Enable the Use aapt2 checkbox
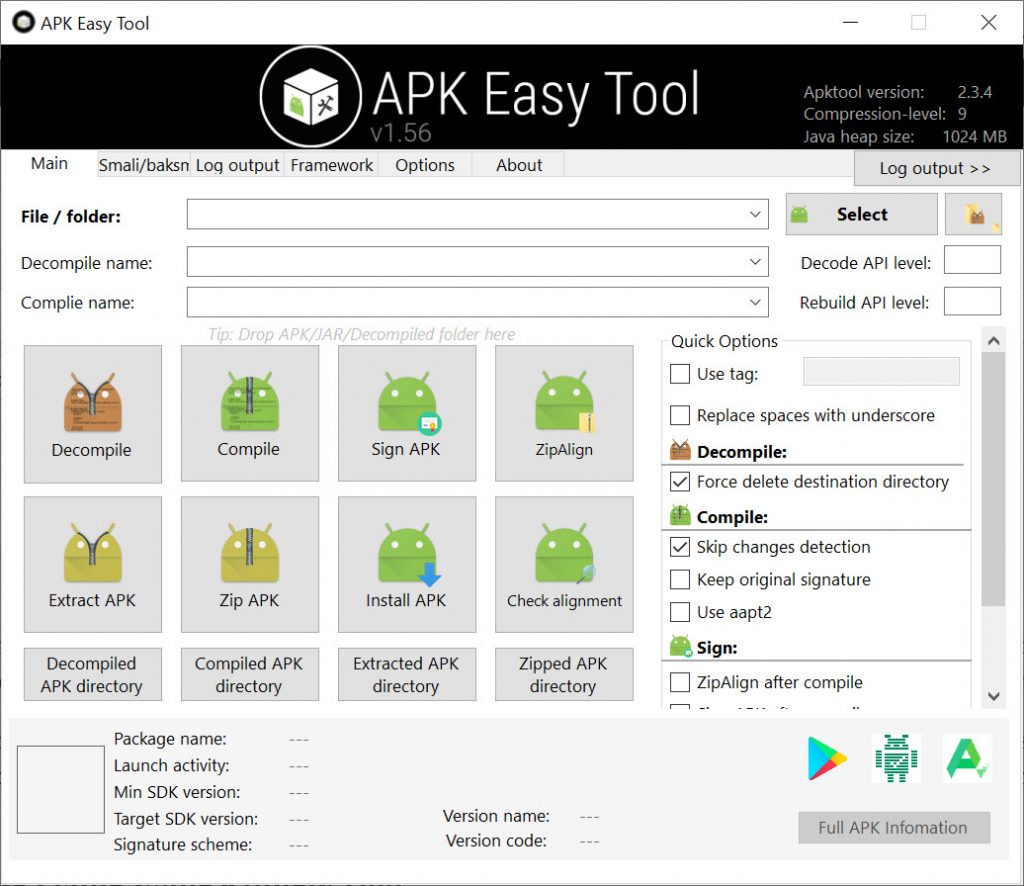The width and height of the screenshot is (1024, 886). (x=680, y=612)
